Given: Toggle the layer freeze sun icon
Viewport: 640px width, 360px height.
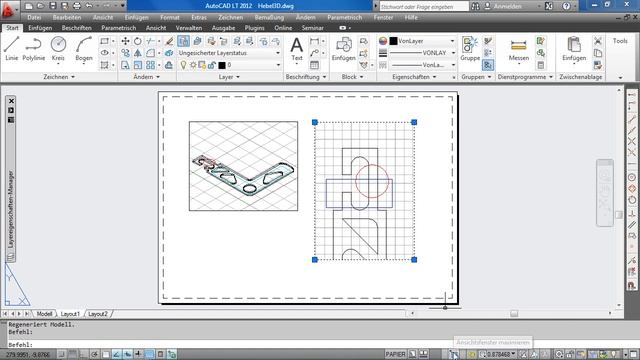Looking at the screenshot, I should tap(193, 65).
